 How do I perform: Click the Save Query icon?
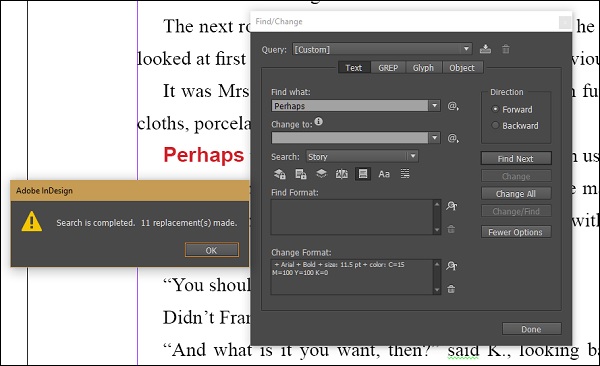click(x=485, y=49)
